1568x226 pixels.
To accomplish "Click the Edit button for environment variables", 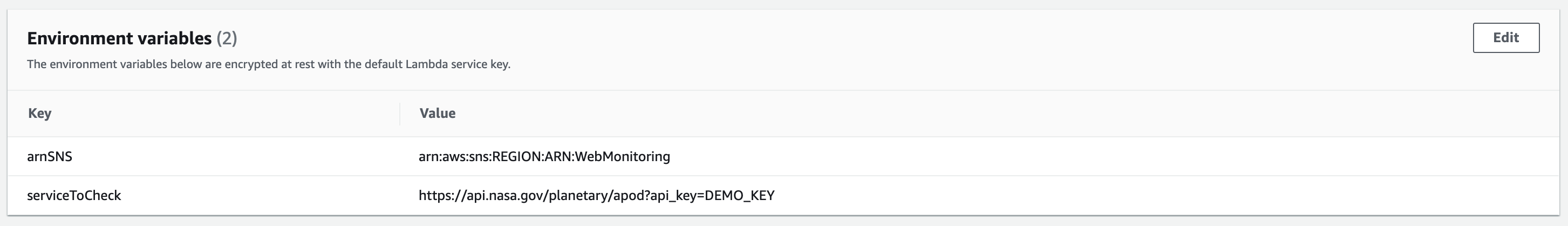I will click(x=1505, y=38).
